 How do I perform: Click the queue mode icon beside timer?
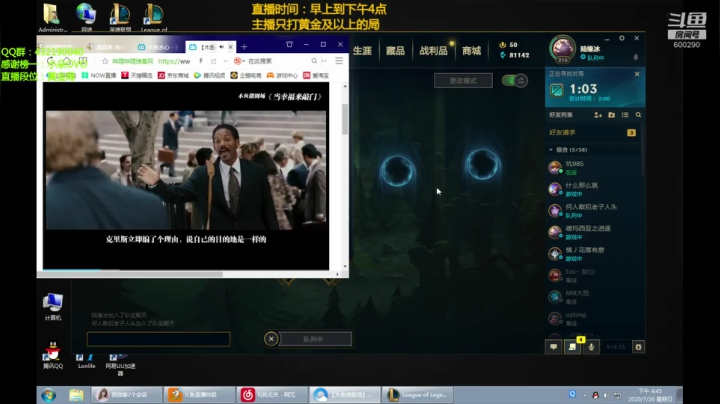557,90
